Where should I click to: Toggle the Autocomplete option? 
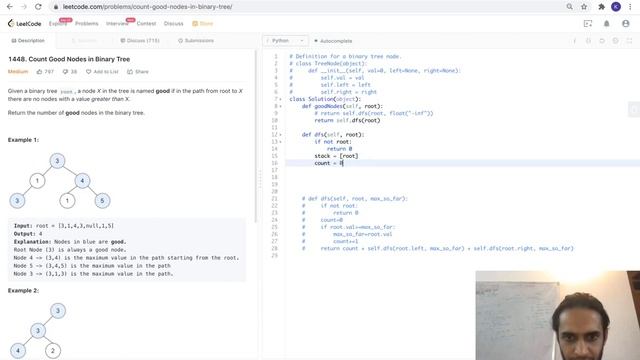333,41
